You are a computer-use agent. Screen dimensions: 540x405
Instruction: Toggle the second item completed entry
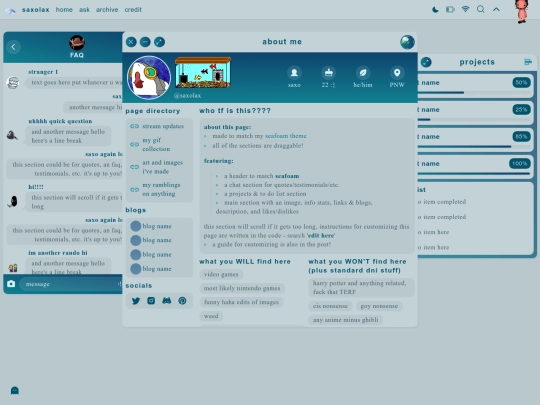[x=442, y=217]
